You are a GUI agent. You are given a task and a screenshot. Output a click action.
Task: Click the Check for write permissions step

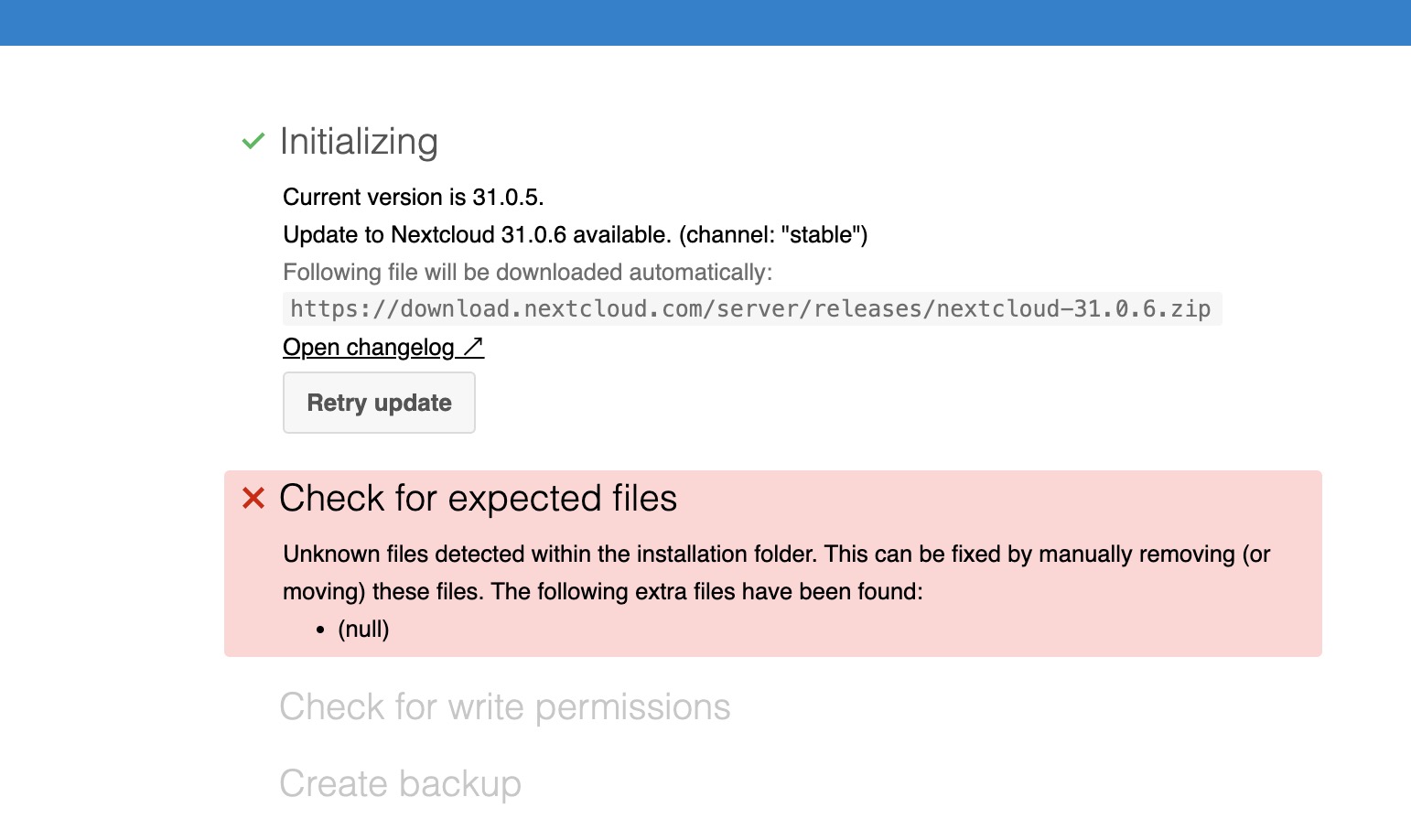[x=505, y=707]
